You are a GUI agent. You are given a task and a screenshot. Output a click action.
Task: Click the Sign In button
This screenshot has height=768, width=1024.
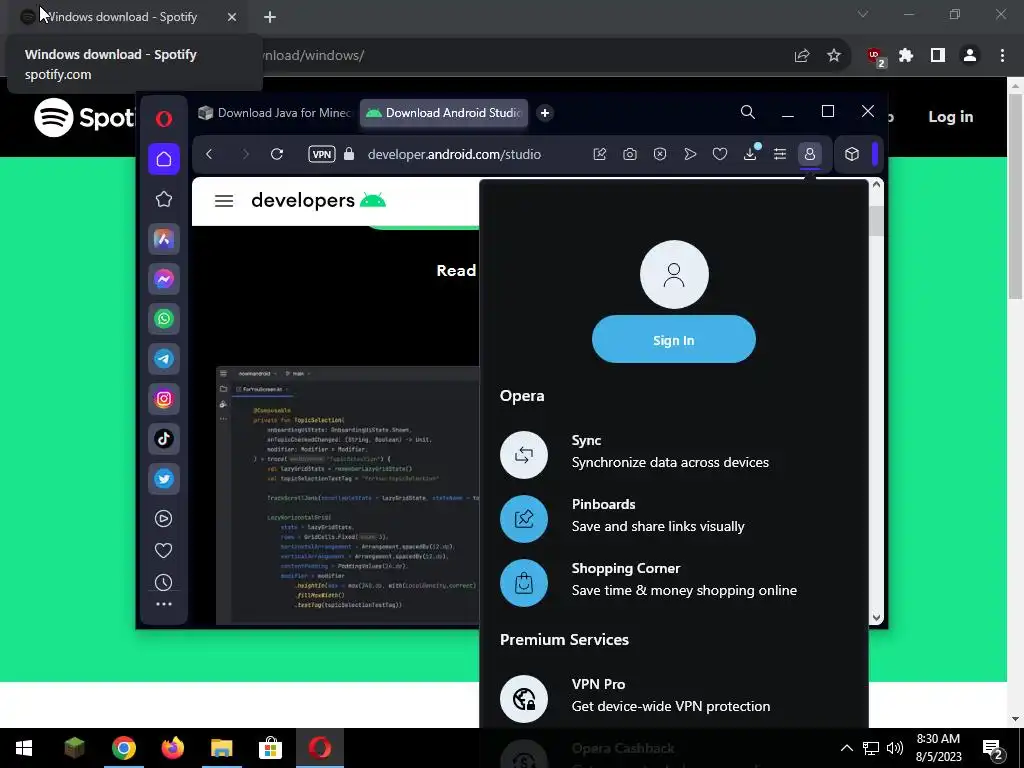[674, 339]
